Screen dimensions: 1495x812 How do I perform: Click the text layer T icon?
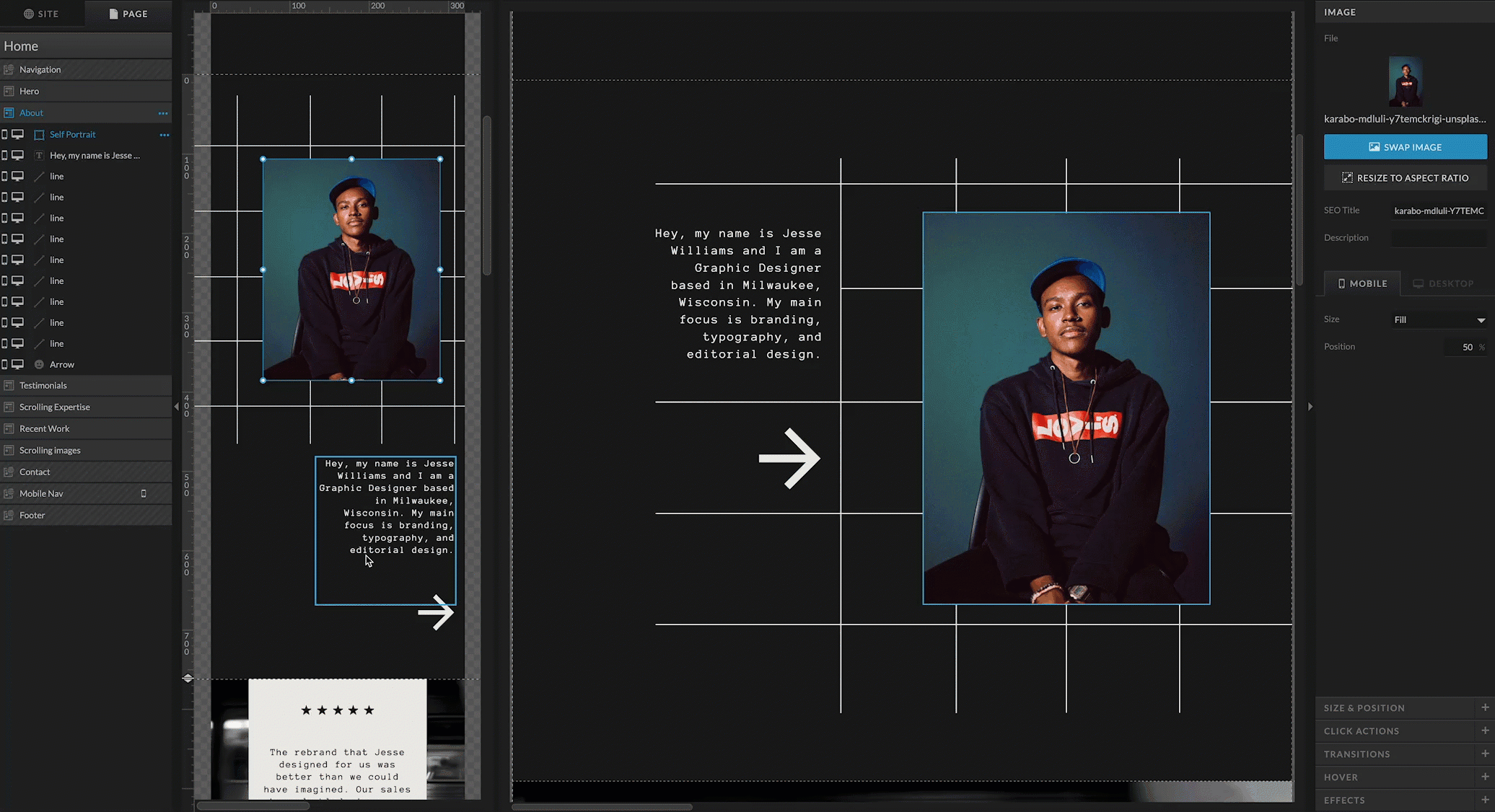(39, 156)
